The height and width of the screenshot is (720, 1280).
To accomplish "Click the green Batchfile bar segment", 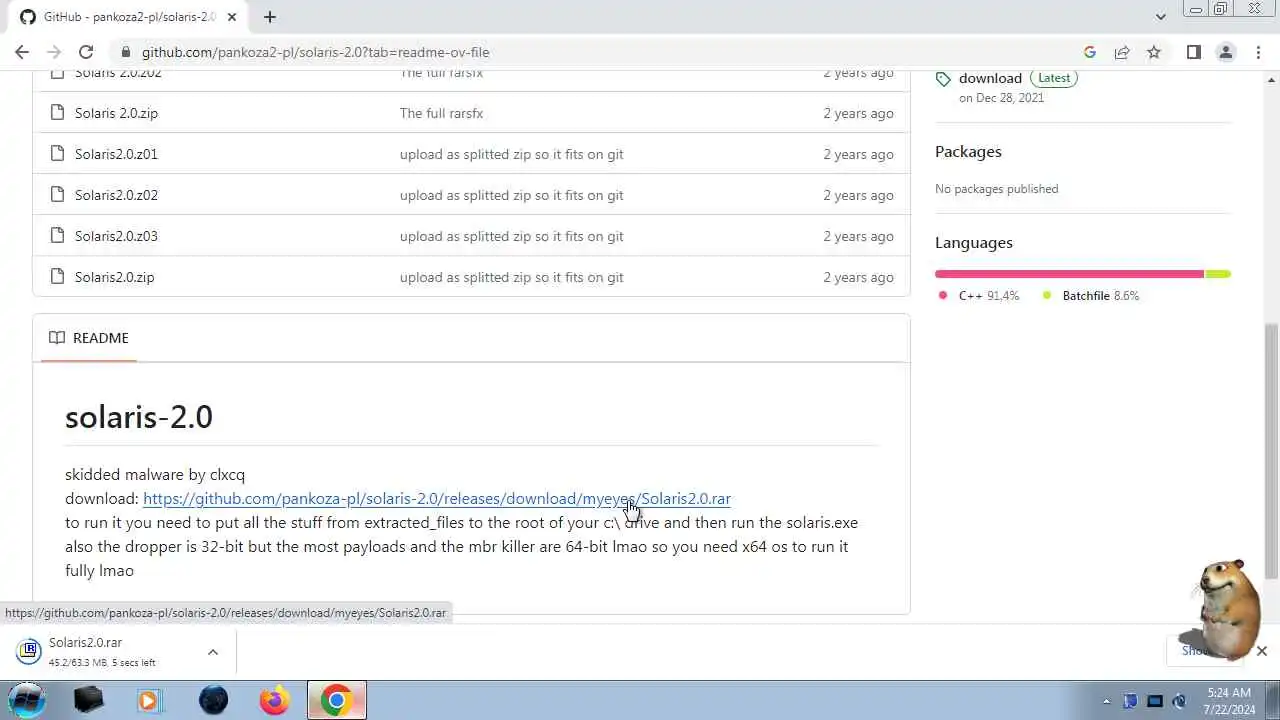I will (1218, 274).
